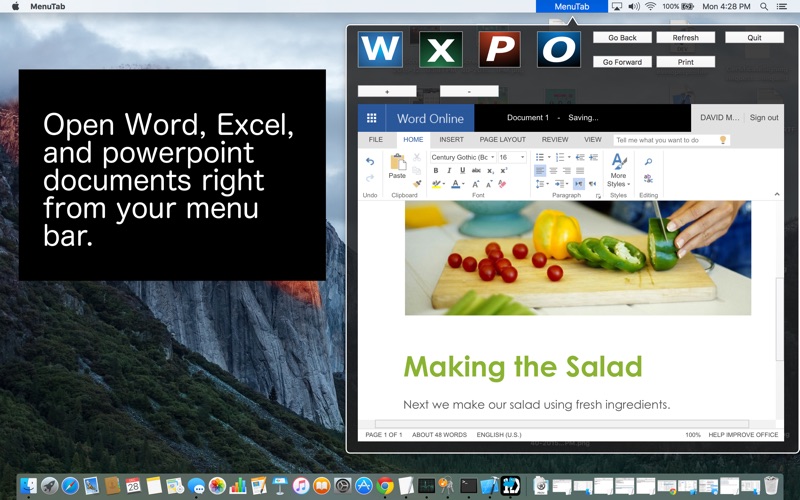Click the Paste clipboard icon
The width and height of the screenshot is (800, 500).
397,163
